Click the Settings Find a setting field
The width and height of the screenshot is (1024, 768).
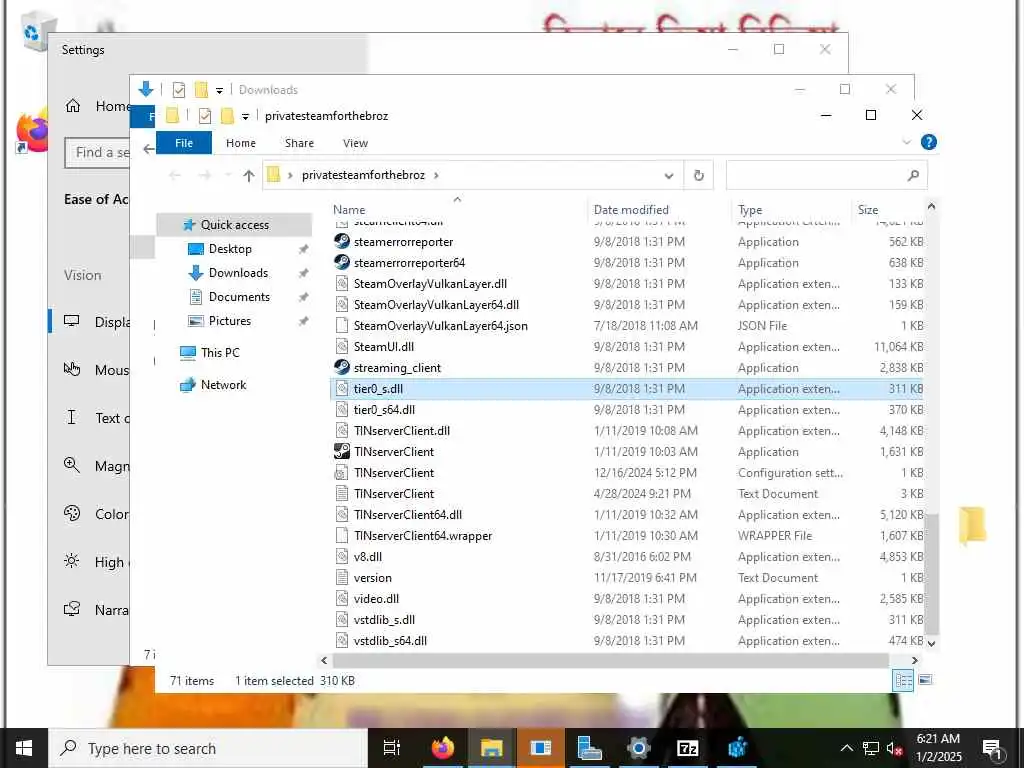pos(98,152)
